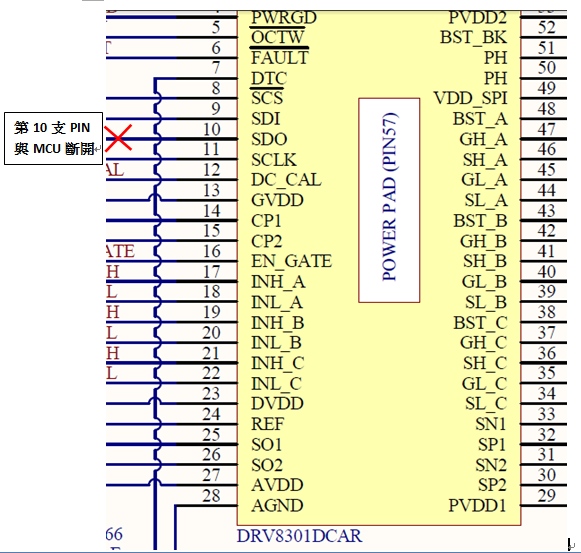Click the GVDD pin label
Screen dimensions: 581x553
(278, 201)
